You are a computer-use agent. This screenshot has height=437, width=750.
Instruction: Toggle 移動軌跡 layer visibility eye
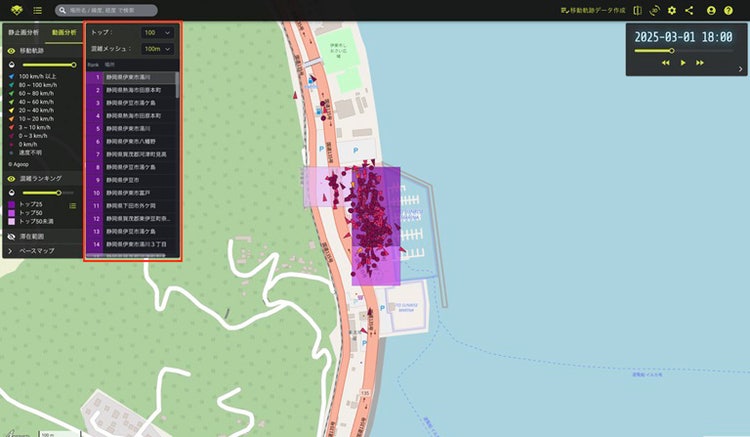(11, 51)
